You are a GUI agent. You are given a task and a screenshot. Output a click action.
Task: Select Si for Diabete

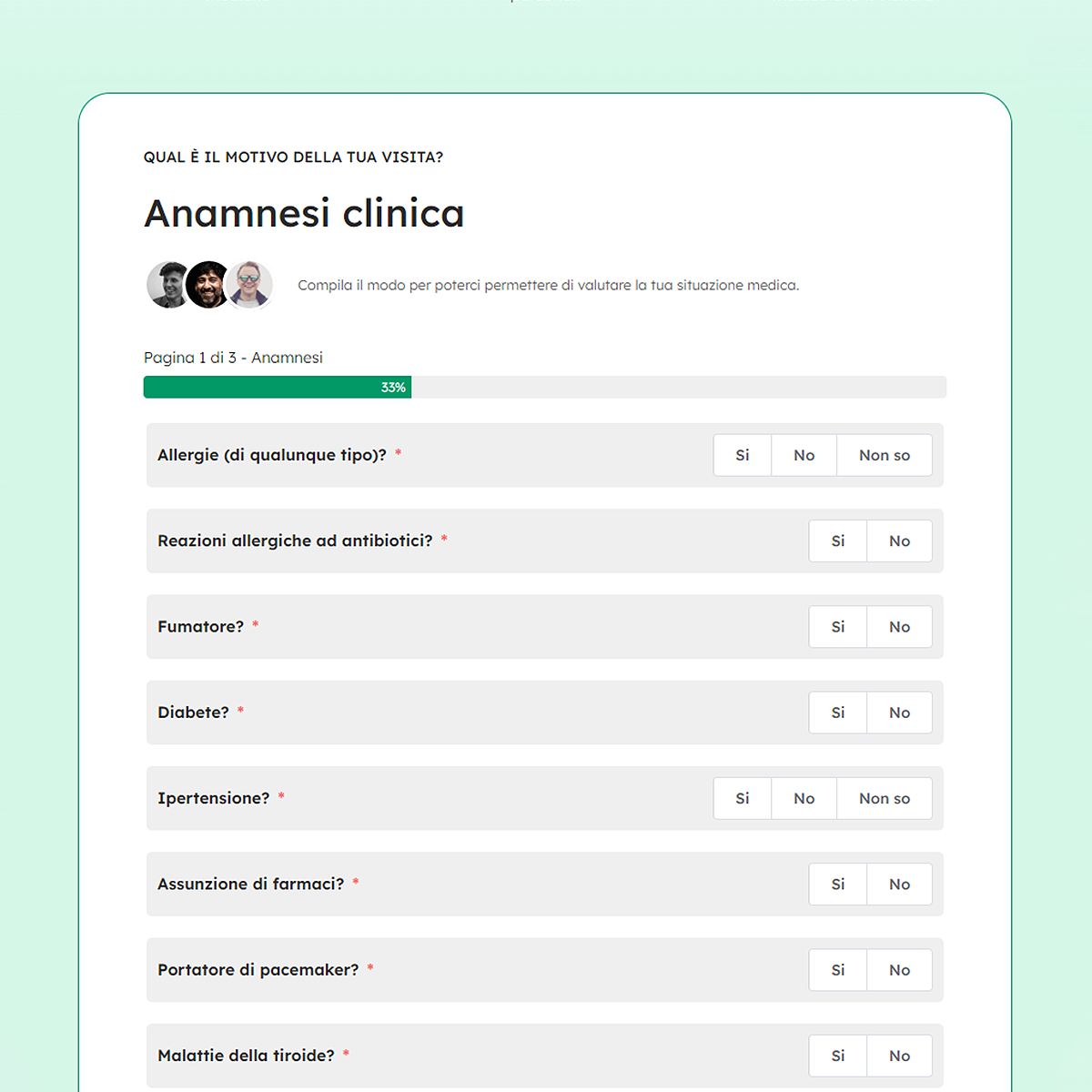point(838,713)
